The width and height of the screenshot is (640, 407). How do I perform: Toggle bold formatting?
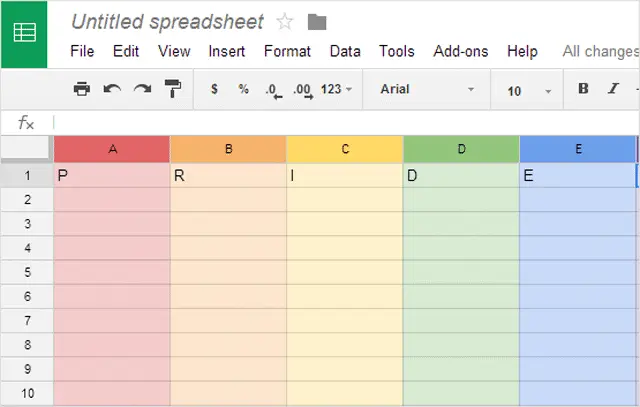[583, 90]
